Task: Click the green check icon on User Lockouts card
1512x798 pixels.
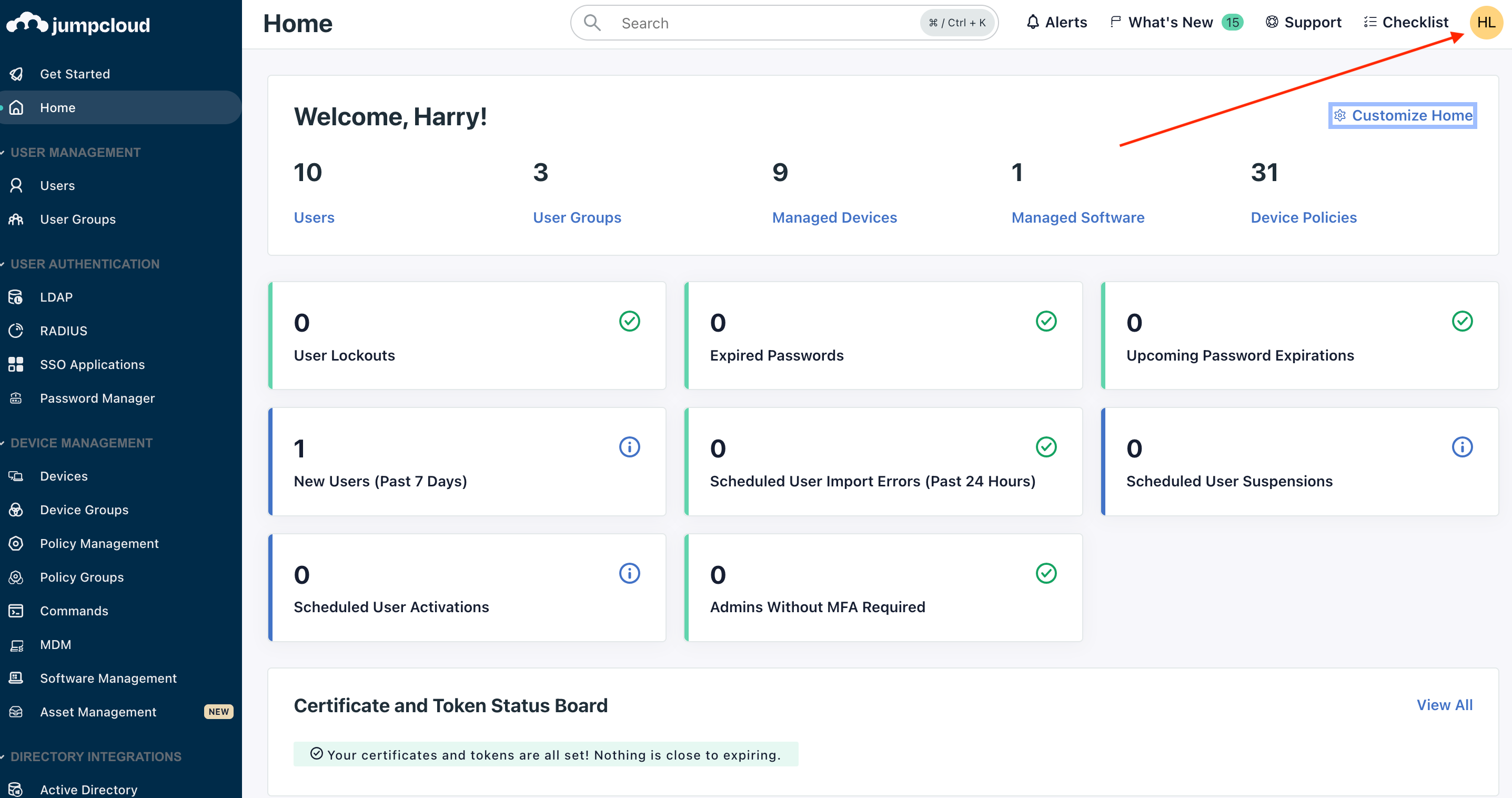Action: click(629, 321)
